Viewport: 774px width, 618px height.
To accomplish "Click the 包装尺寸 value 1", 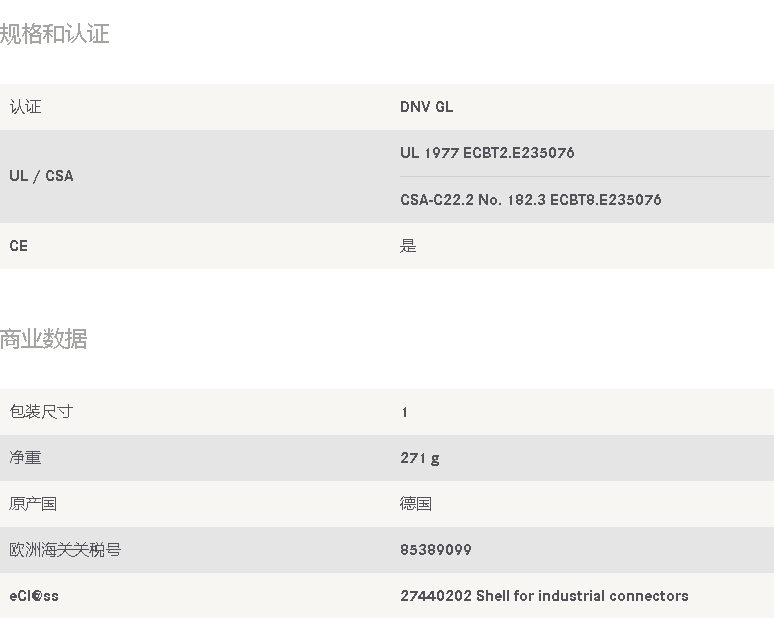I will (x=404, y=412).
